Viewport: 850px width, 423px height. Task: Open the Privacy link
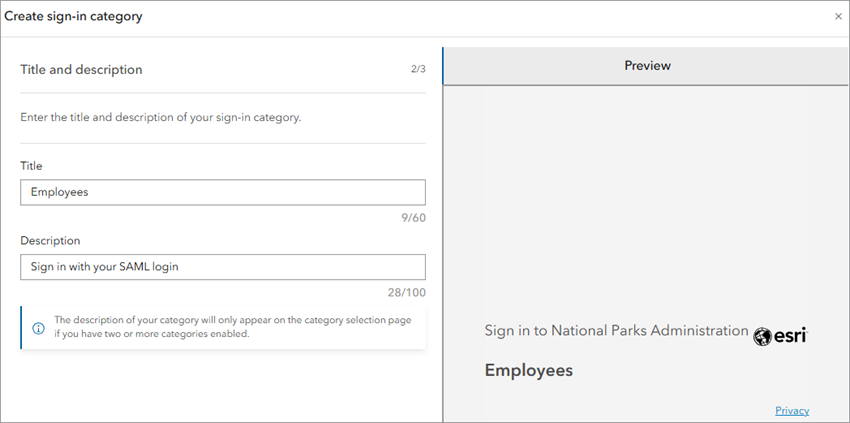[x=791, y=411]
